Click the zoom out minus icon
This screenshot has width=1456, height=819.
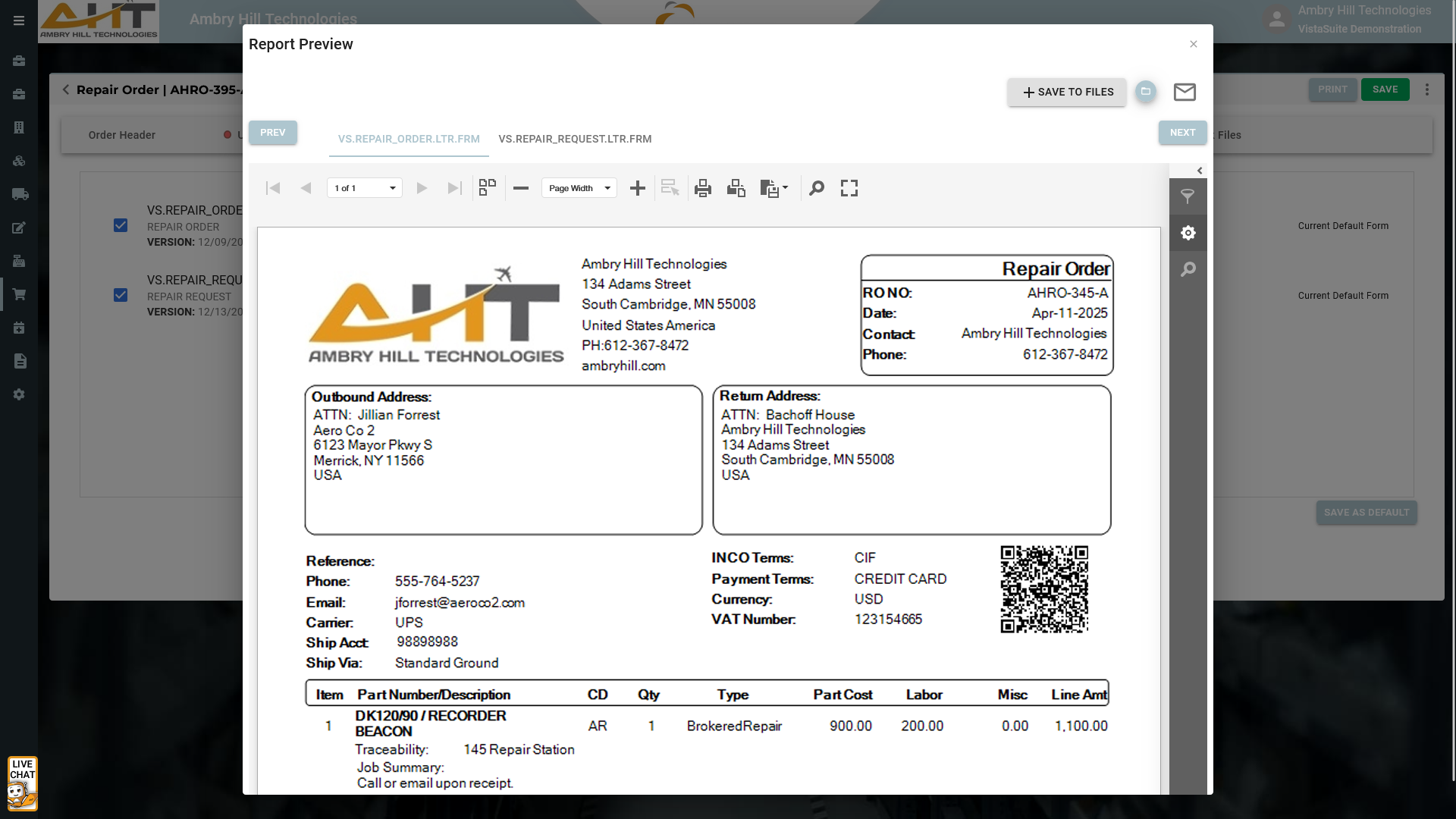(x=521, y=188)
